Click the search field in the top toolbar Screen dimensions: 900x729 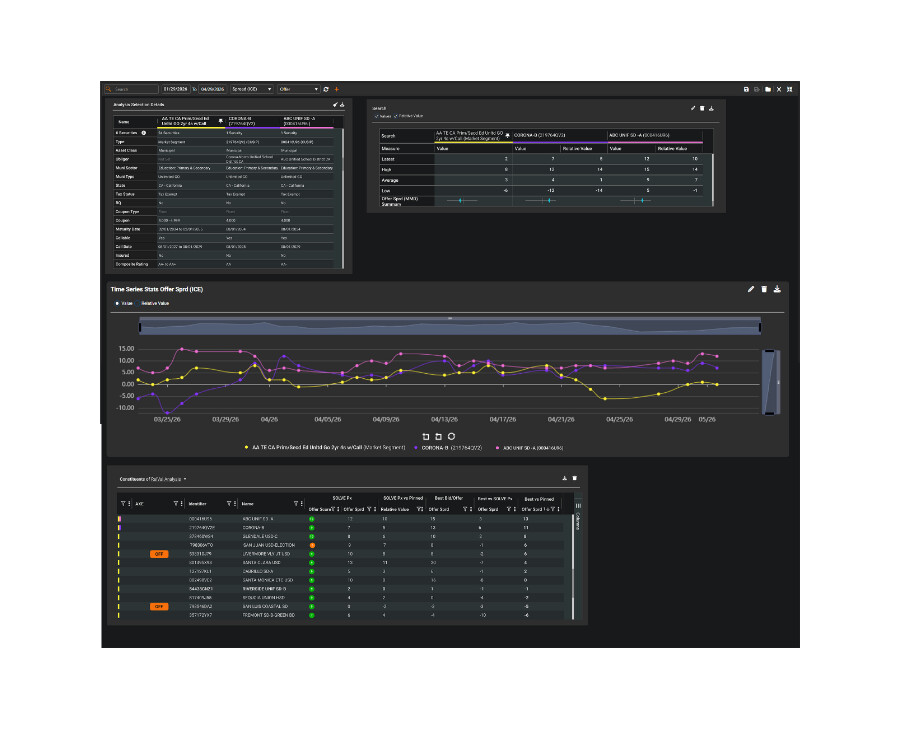(x=131, y=89)
